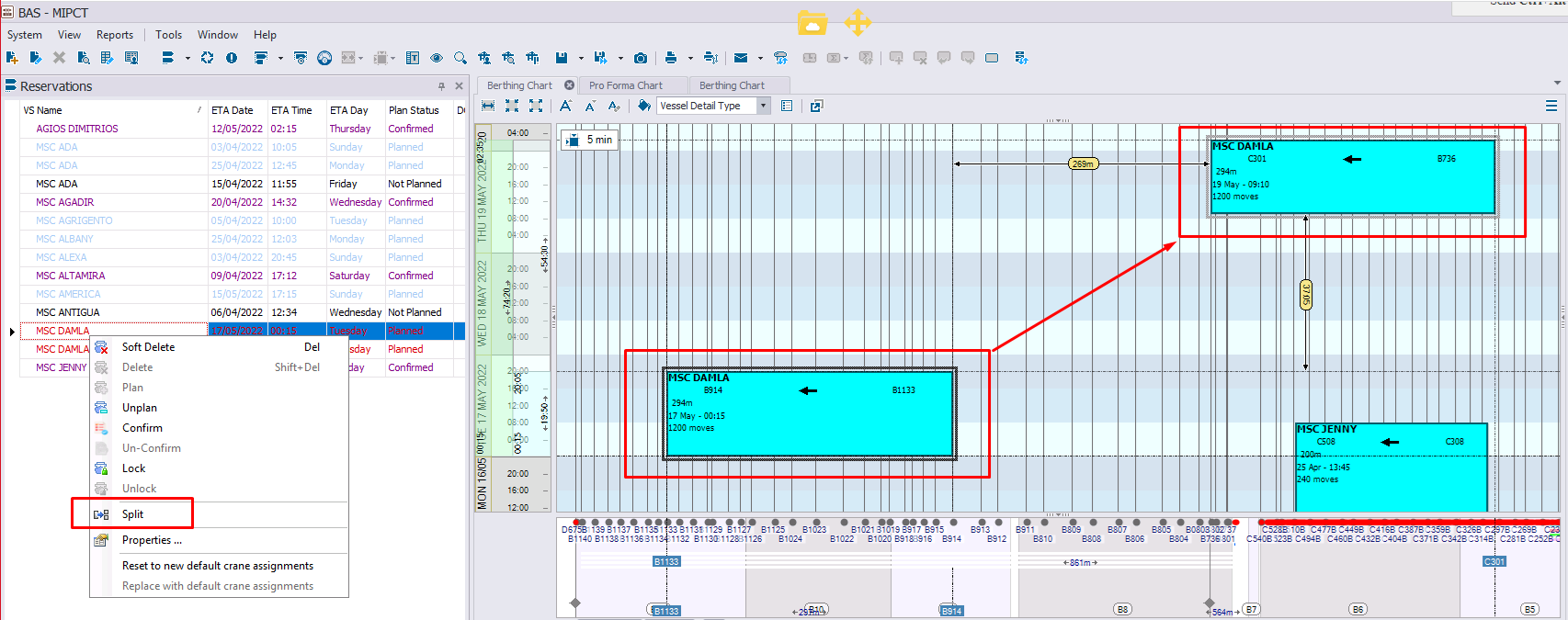This screenshot has width=1568, height=620.
Task: Click the exclamation alert toolbar icon
Action: (x=232, y=58)
